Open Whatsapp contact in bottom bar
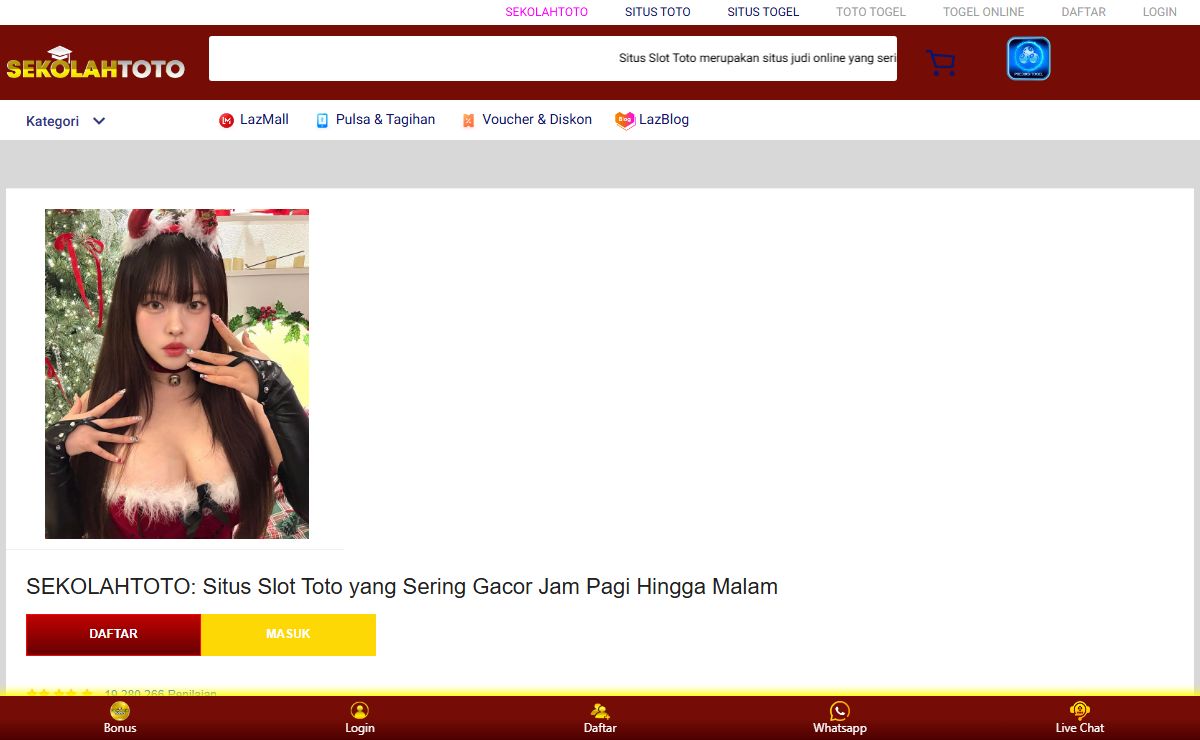This screenshot has width=1200, height=740. [x=840, y=718]
